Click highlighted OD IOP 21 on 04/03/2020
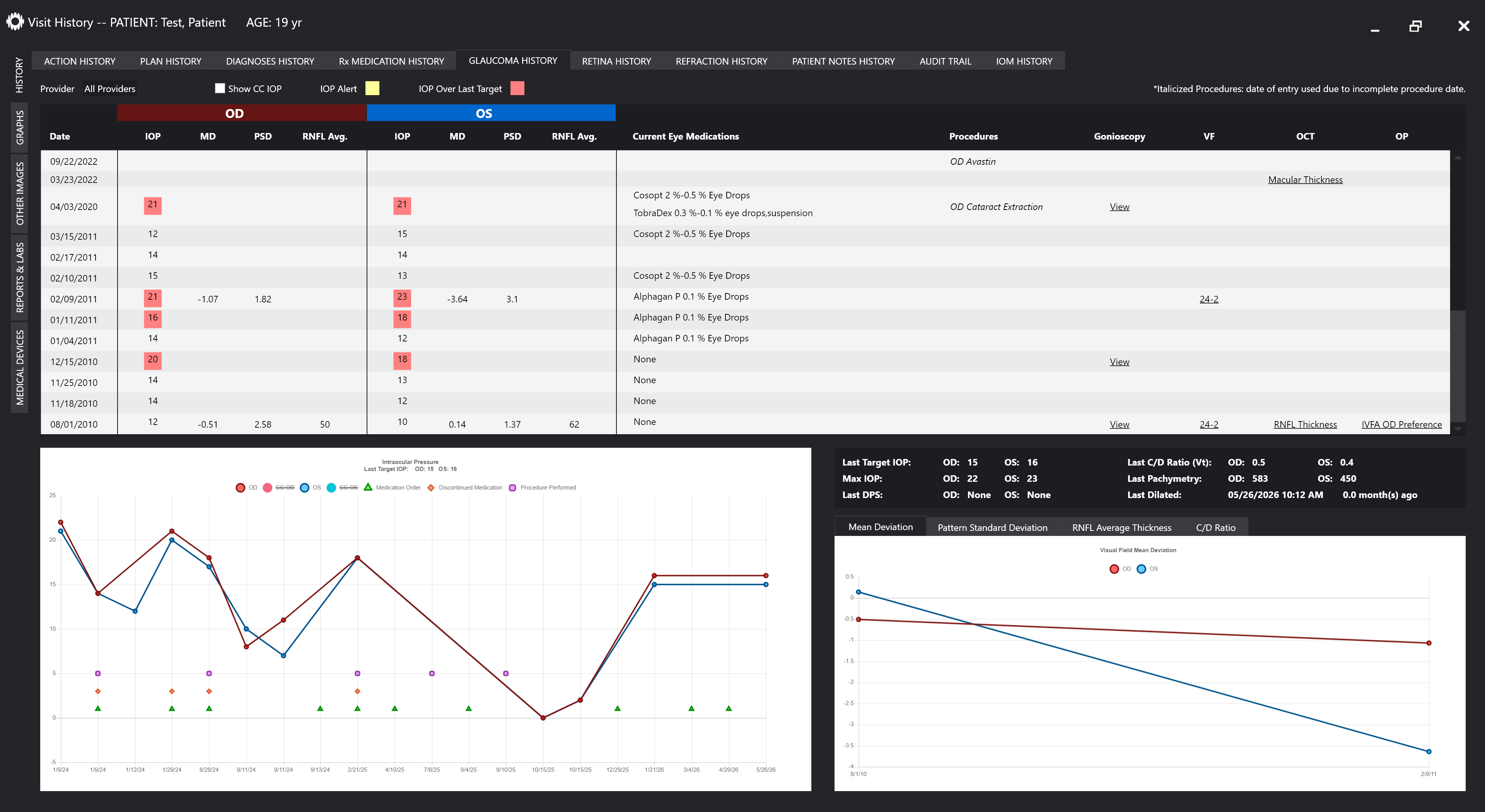The height and width of the screenshot is (812, 1485). point(152,205)
